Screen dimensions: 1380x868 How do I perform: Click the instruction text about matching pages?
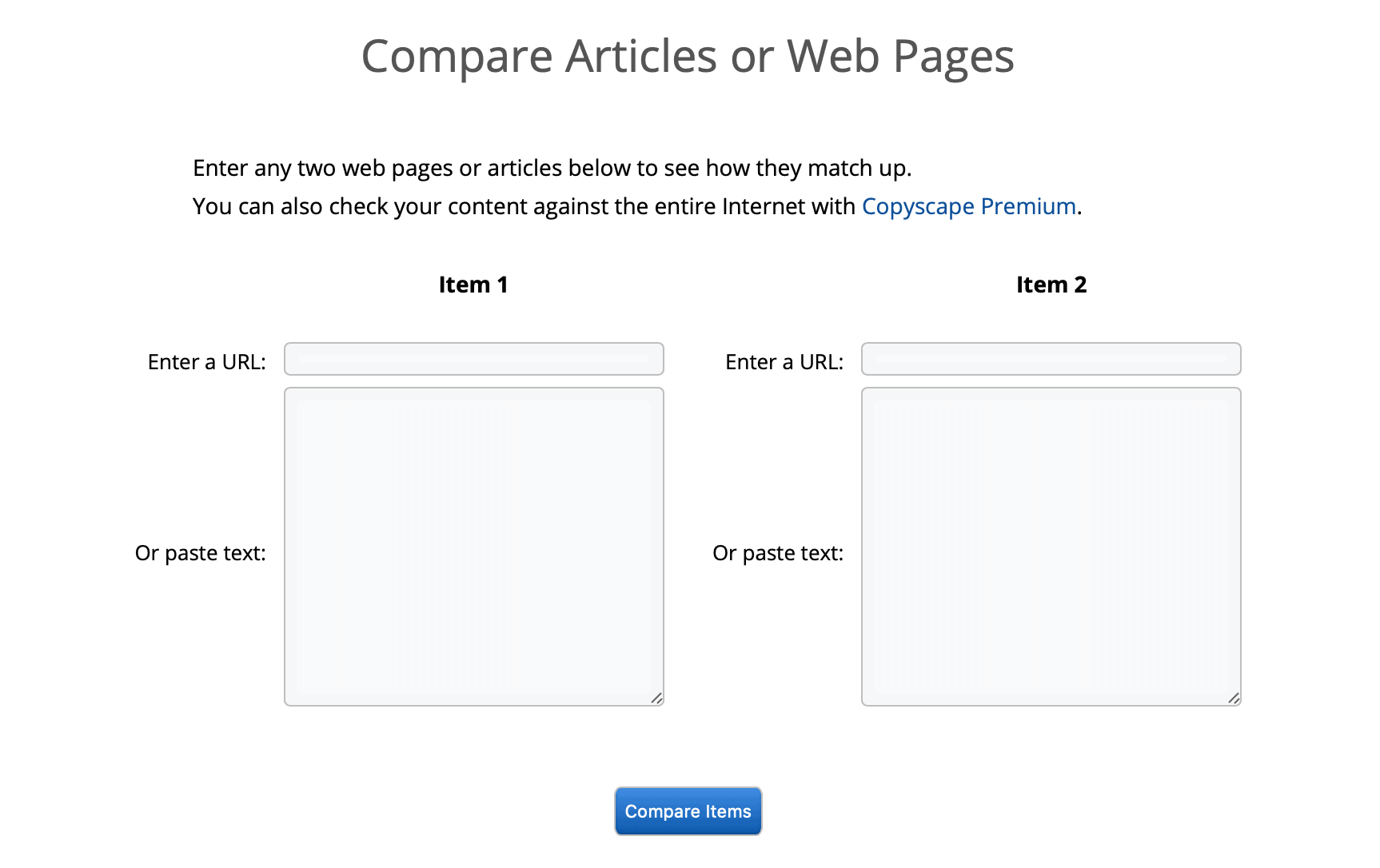(552, 168)
